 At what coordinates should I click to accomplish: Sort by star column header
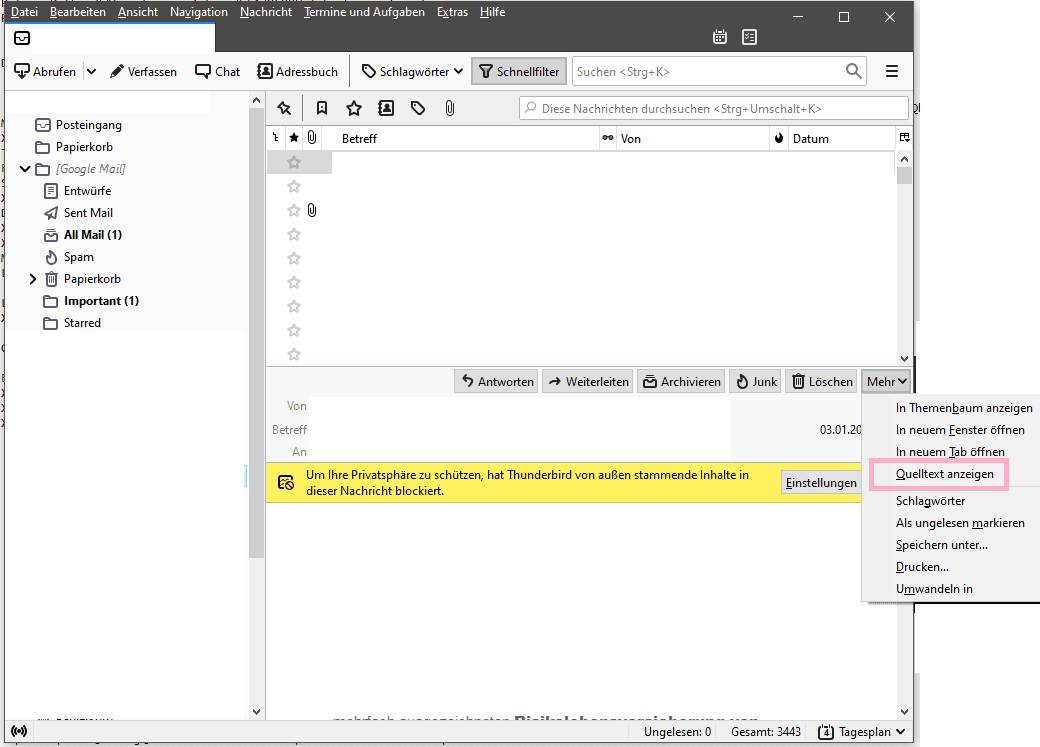pyautogui.click(x=294, y=138)
